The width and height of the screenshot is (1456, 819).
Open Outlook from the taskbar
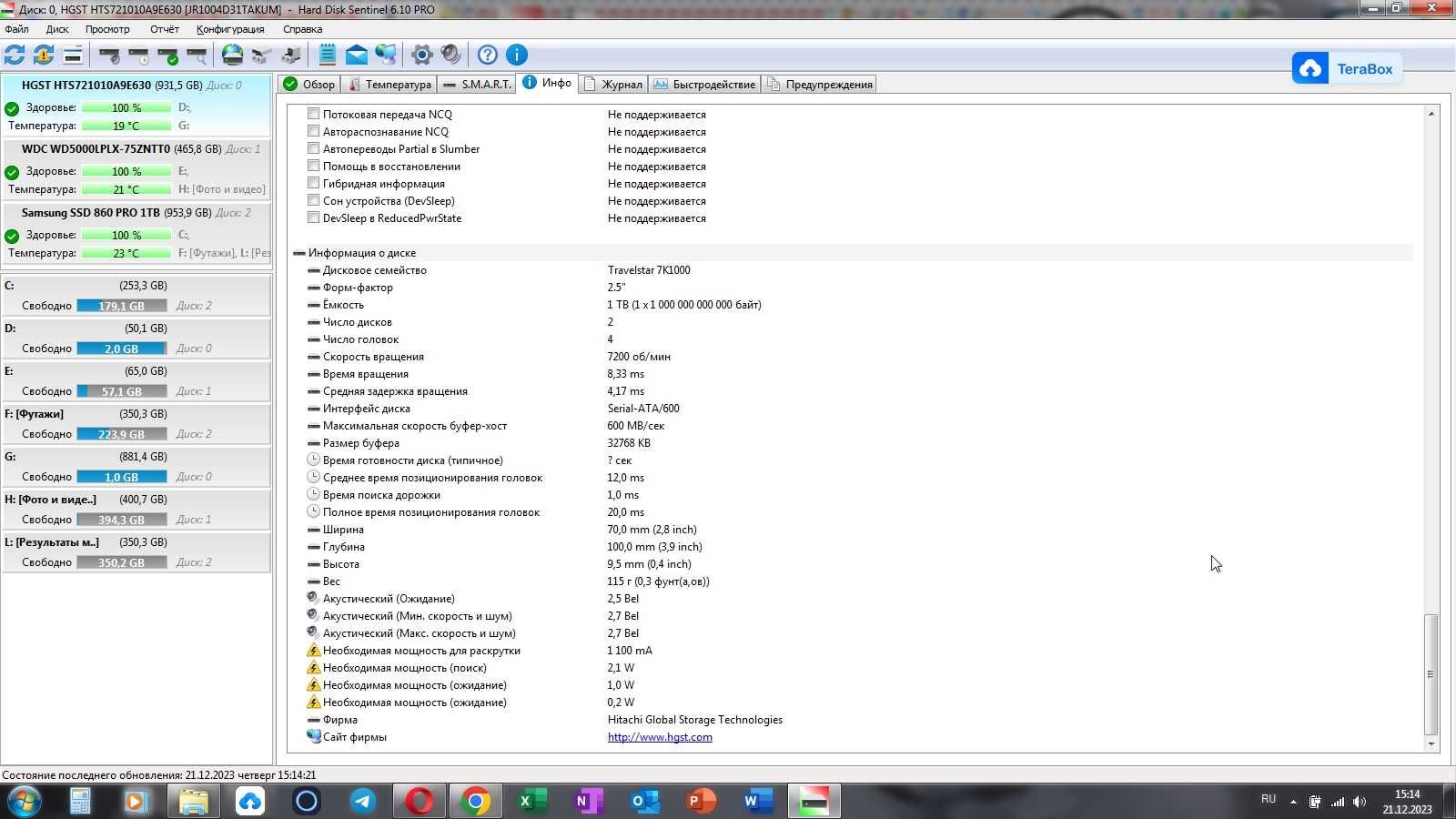click(644, 801)
